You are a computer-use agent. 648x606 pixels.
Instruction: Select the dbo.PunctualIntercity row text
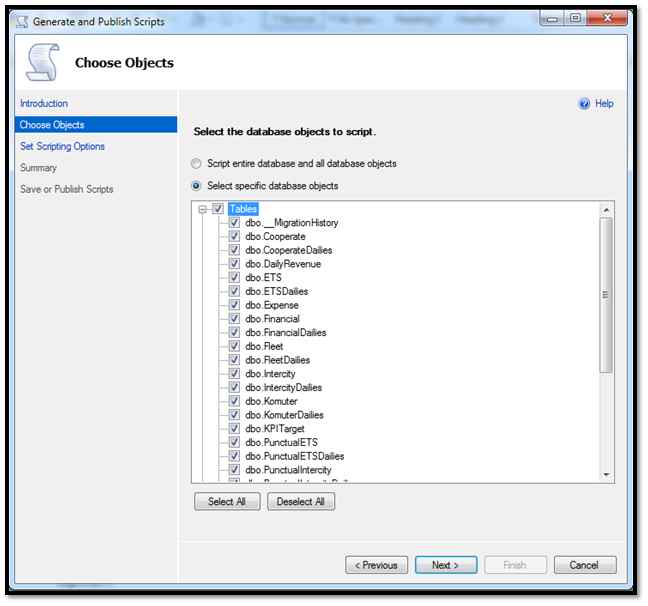point(288,470)
